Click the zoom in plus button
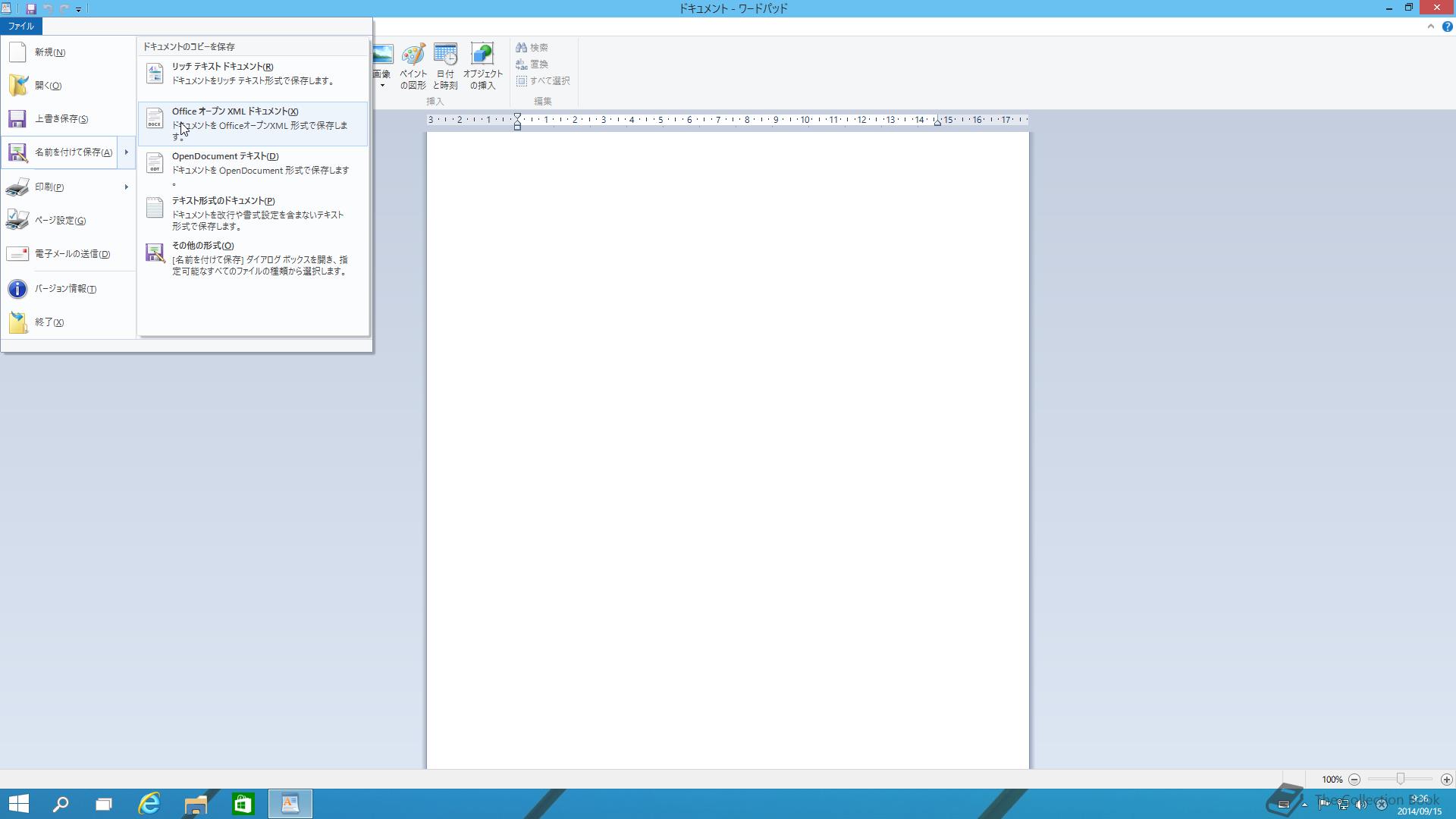The height and width of the screenshot is (819, 1456). tap(1447, 780)
